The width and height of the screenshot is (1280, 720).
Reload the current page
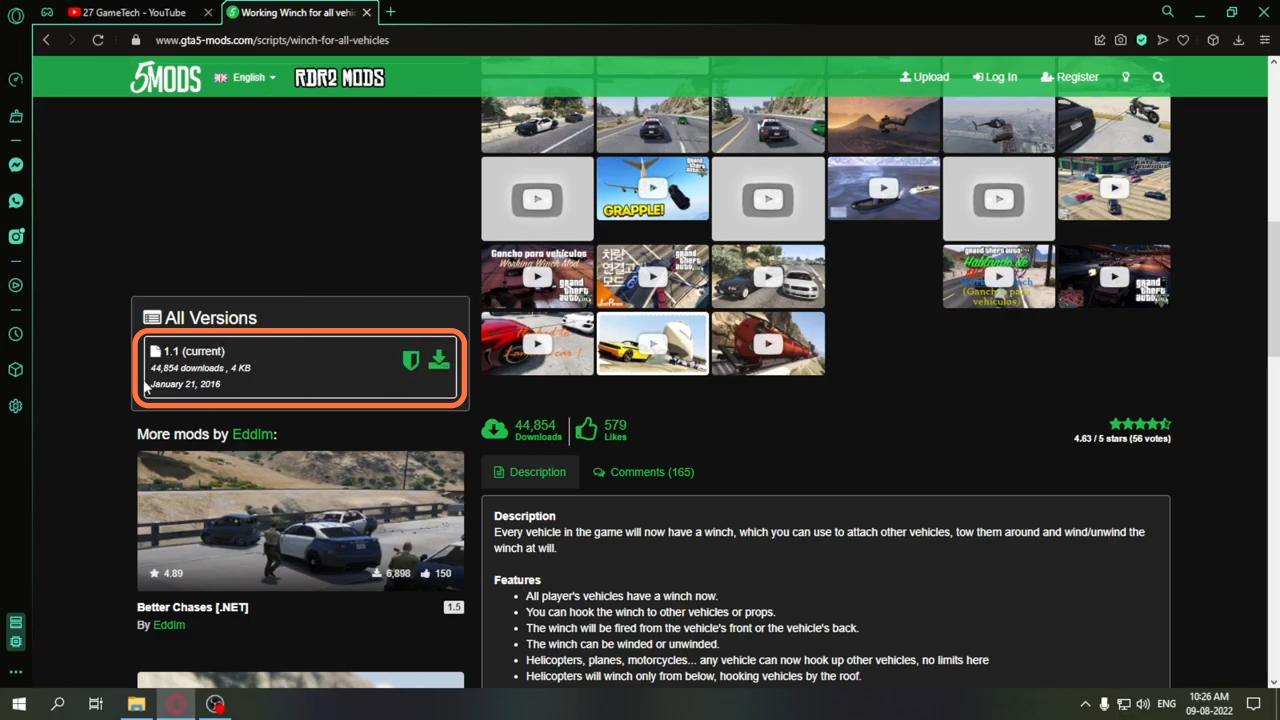[x=98, y=40]
